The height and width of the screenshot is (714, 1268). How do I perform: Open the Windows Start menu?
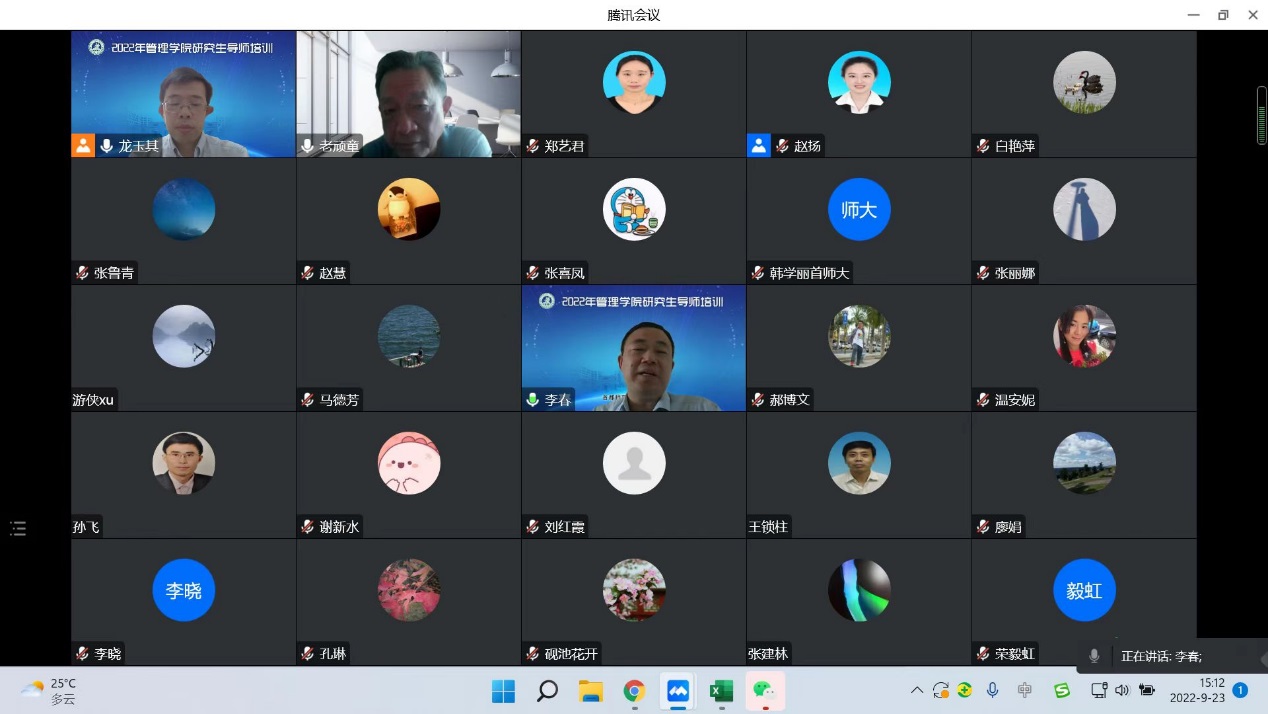[503, 691]
